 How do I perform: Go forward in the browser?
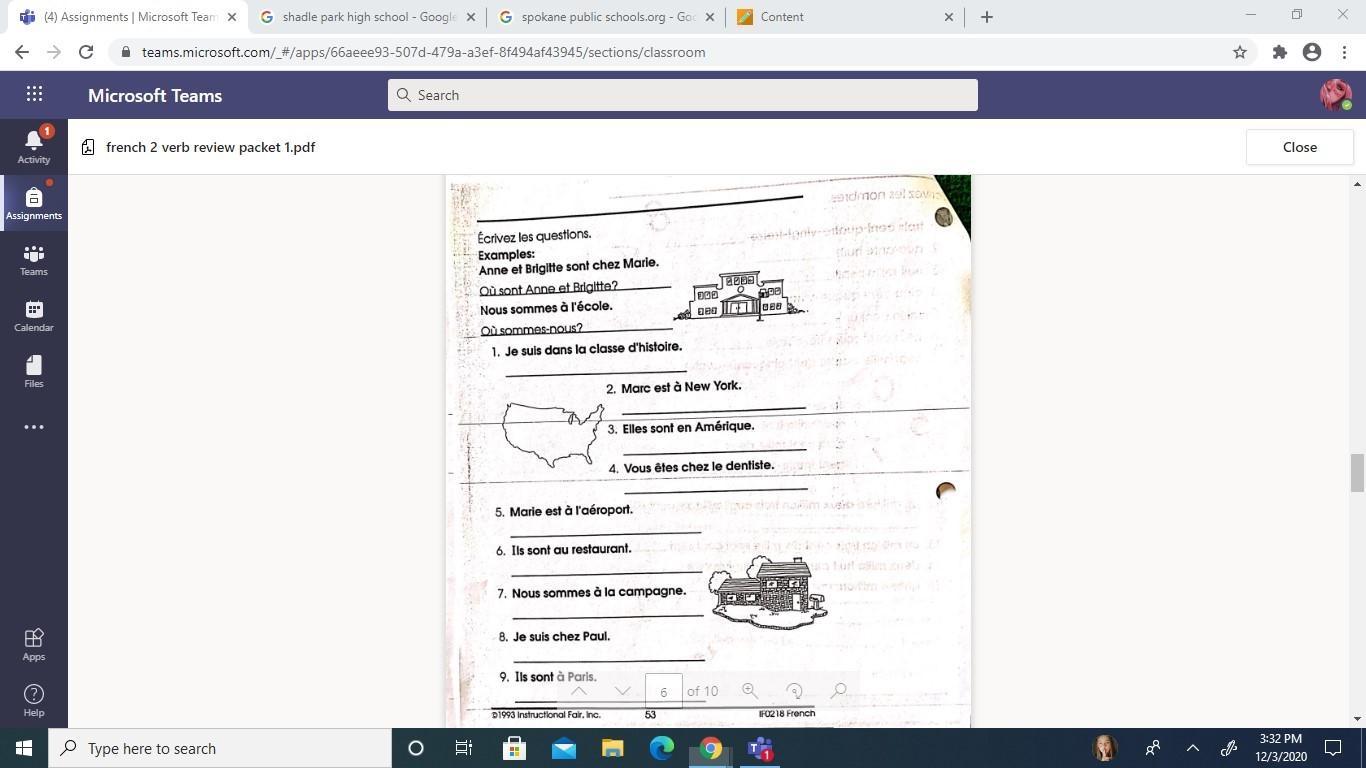point(54,52)
